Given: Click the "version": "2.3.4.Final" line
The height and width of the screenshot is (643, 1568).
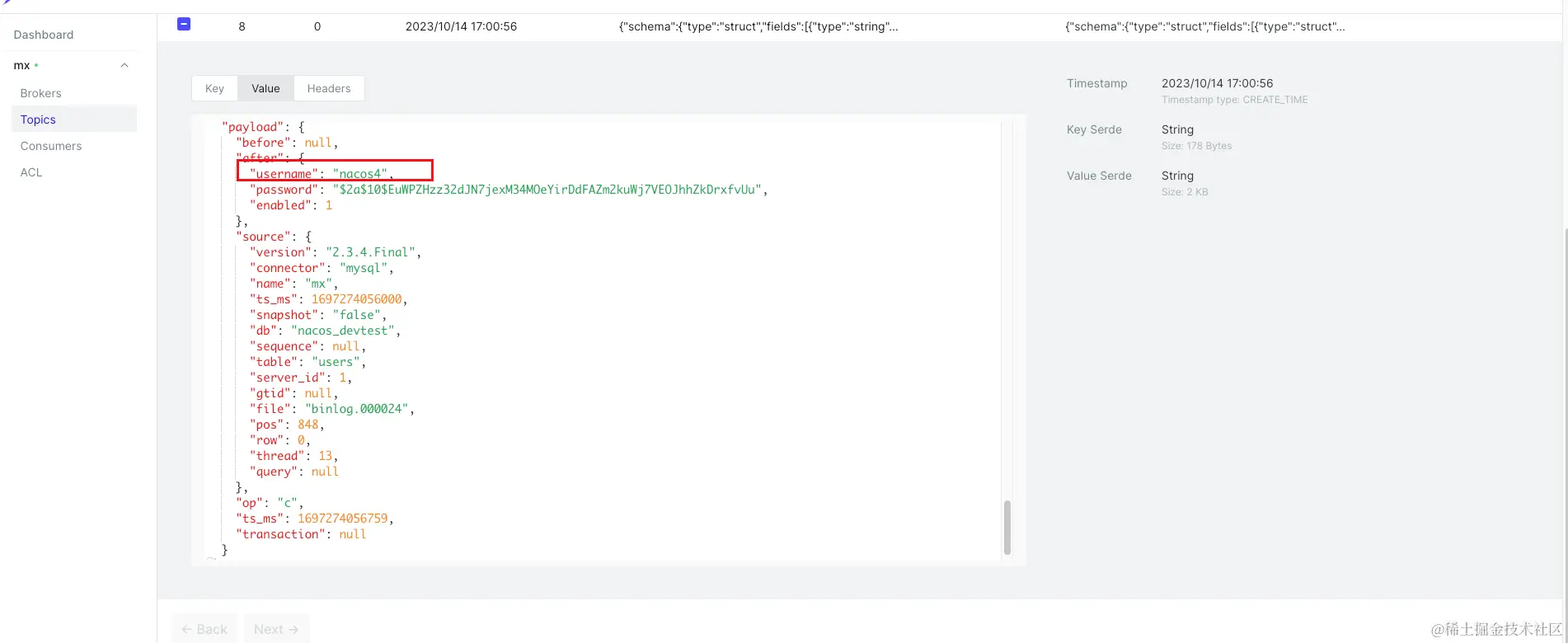Looking at the screenshot, I should coord(336,252).
